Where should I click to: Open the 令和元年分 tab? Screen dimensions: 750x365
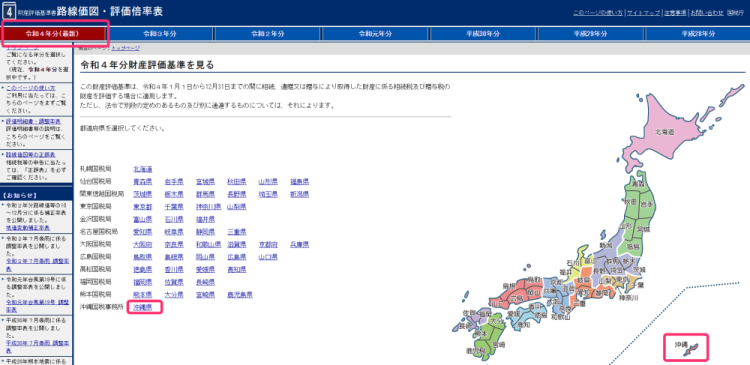point(375,33)
